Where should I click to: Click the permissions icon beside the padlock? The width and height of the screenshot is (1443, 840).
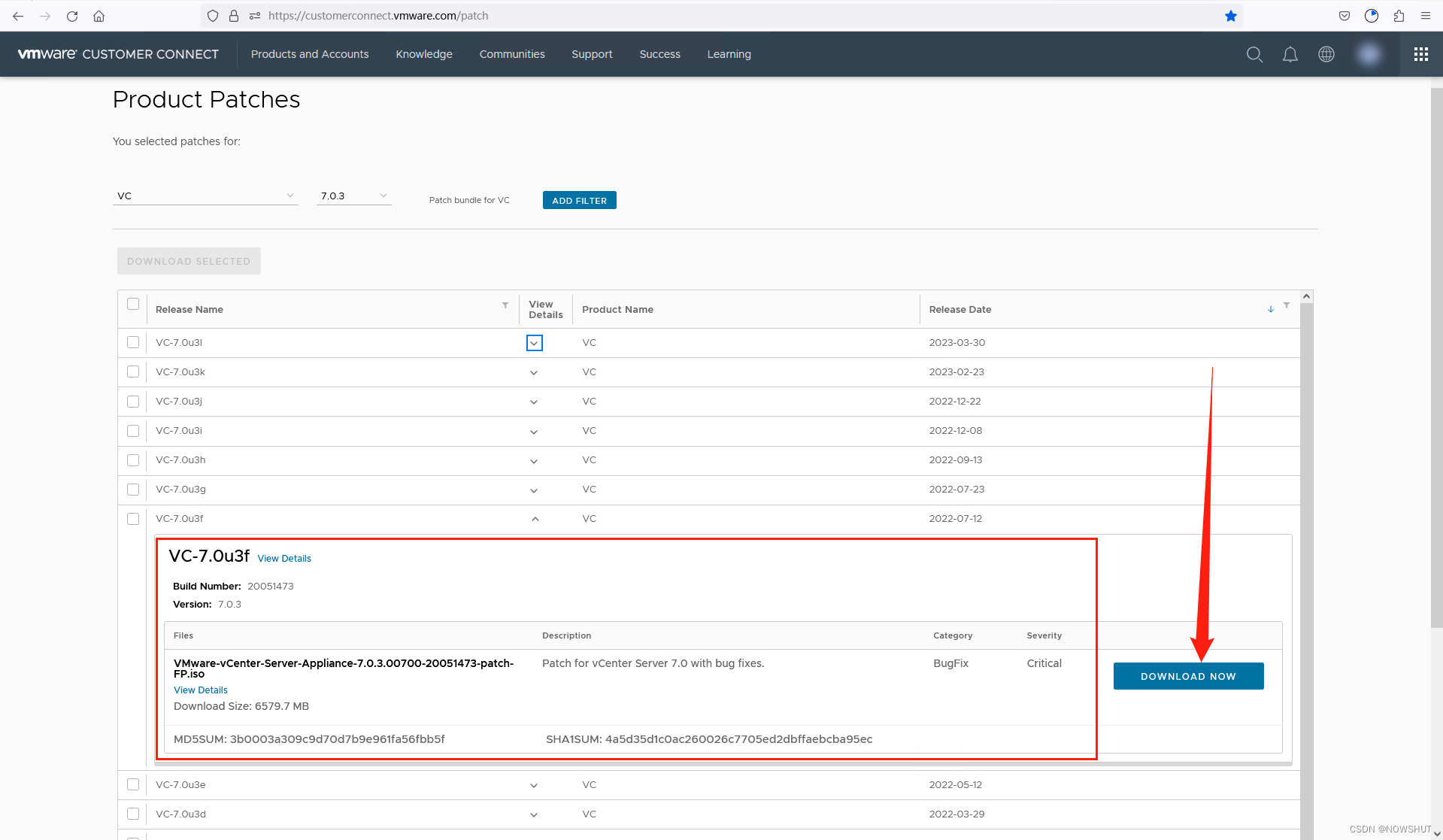255,16
